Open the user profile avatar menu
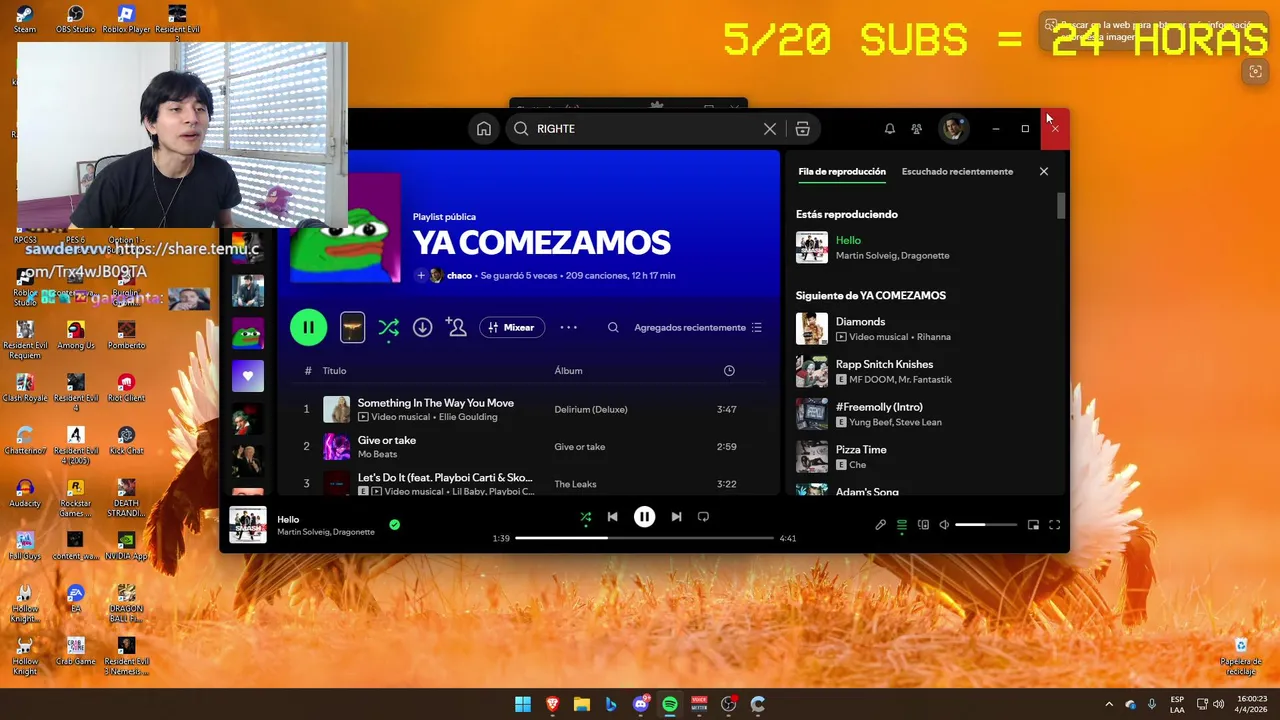The width and height of the screenshot is (1280, 720). 953,128
